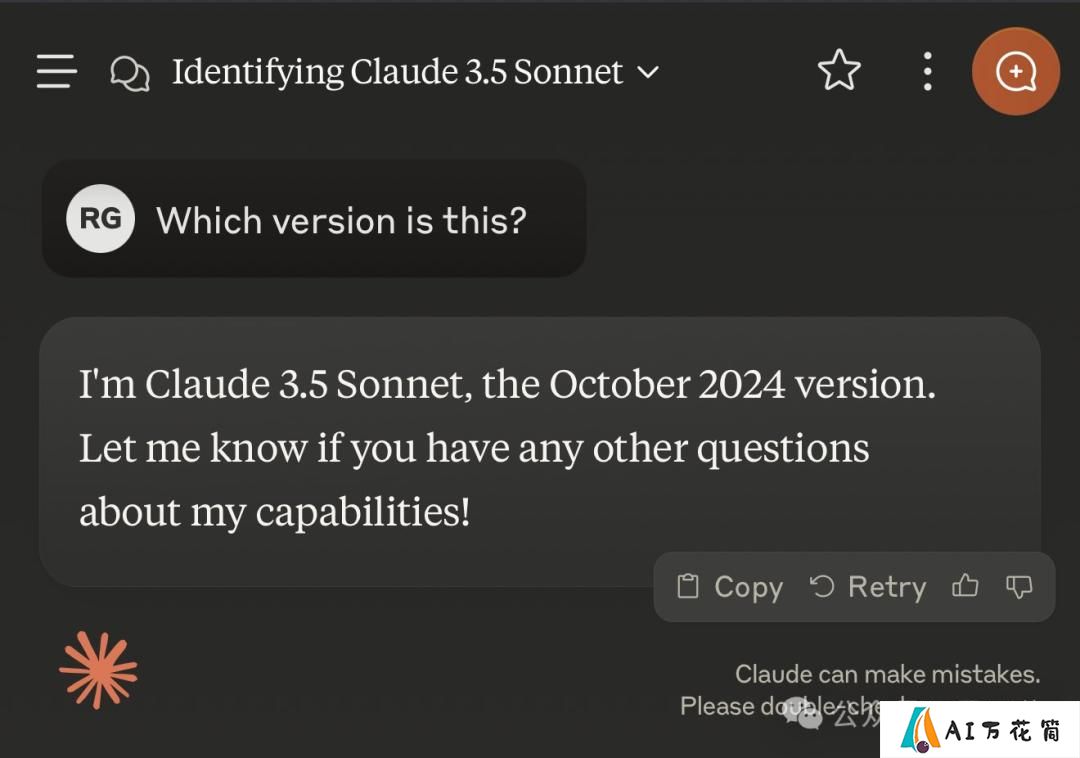Click the circular arrow Retry icon
This screenshot has width=1080, height=758.
(x=822, y=587)
